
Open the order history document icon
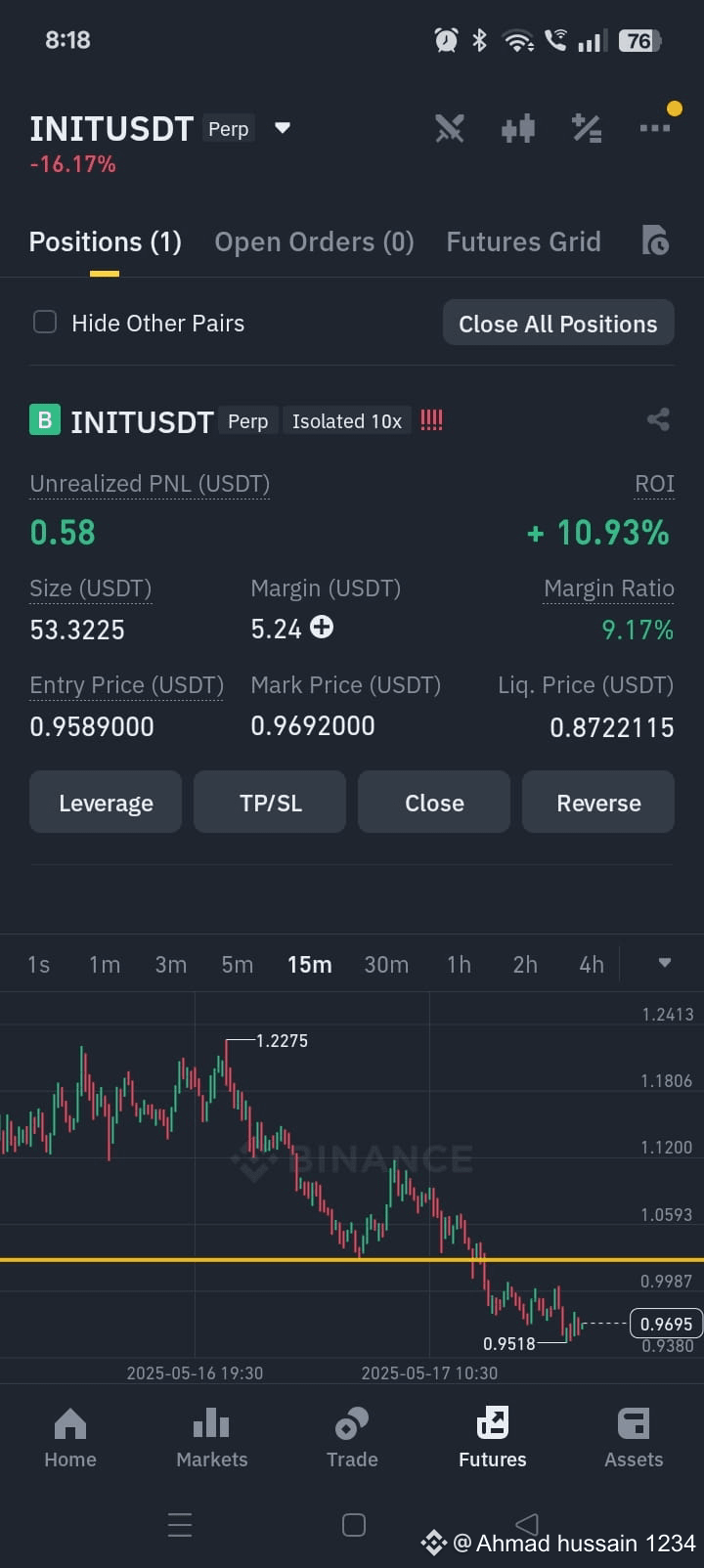[x=655, y=240]
